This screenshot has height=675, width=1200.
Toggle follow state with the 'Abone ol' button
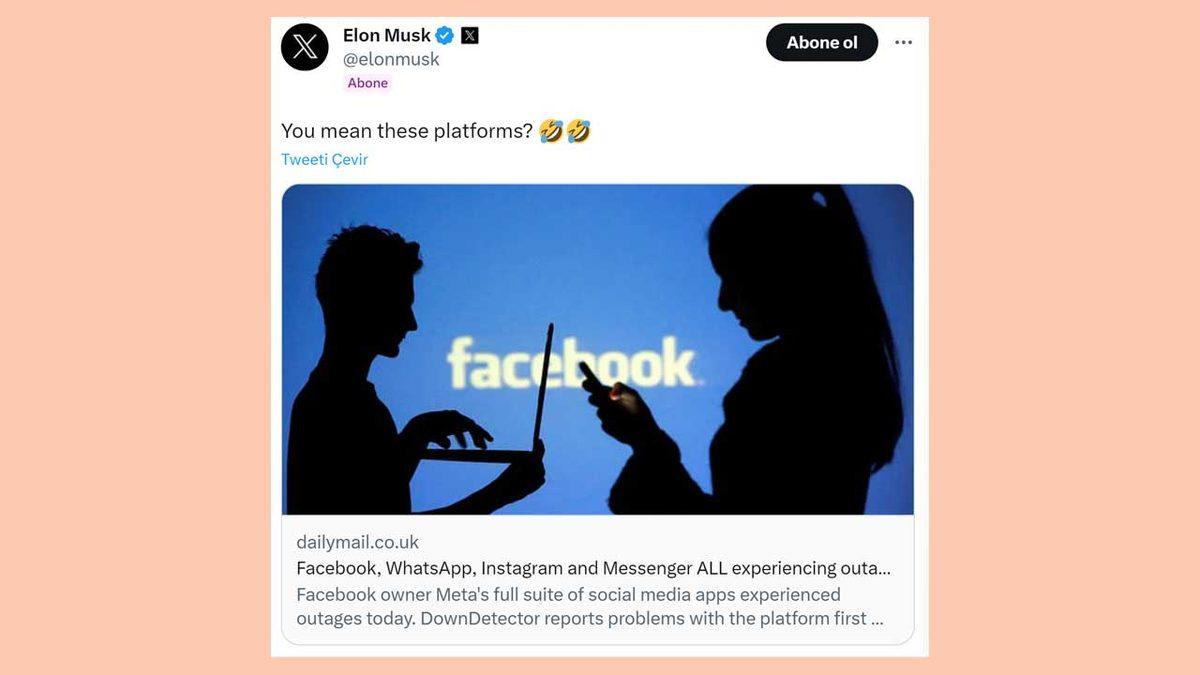(x=821, y=42)
